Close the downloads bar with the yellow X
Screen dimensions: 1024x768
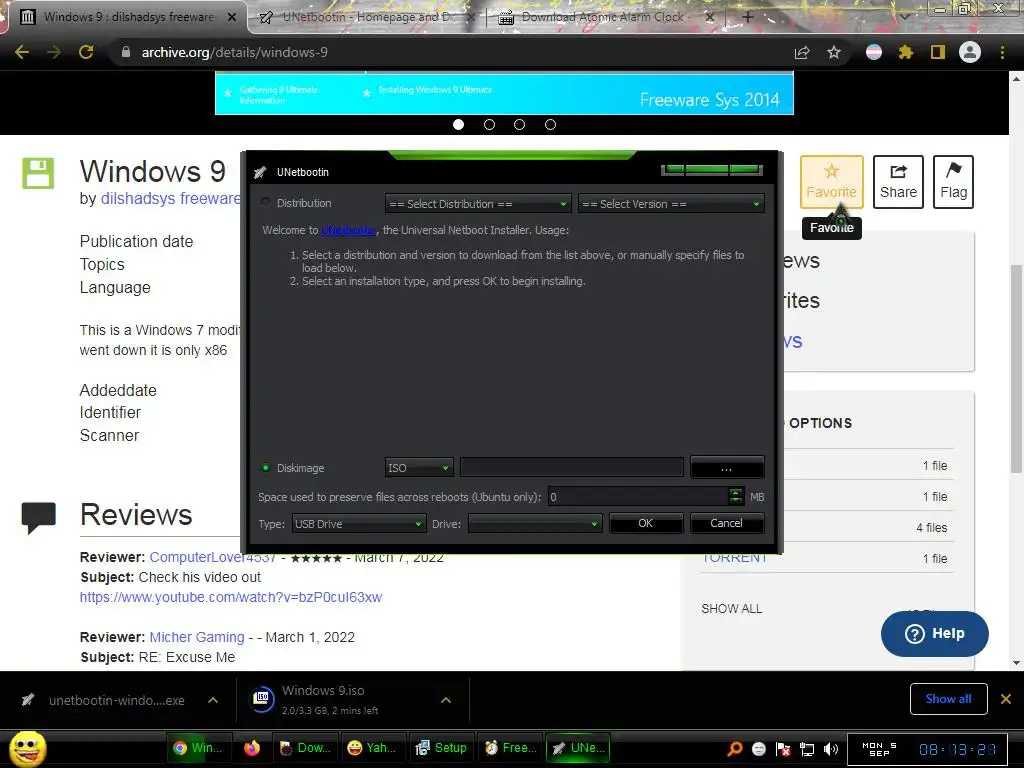[1006, 699]
